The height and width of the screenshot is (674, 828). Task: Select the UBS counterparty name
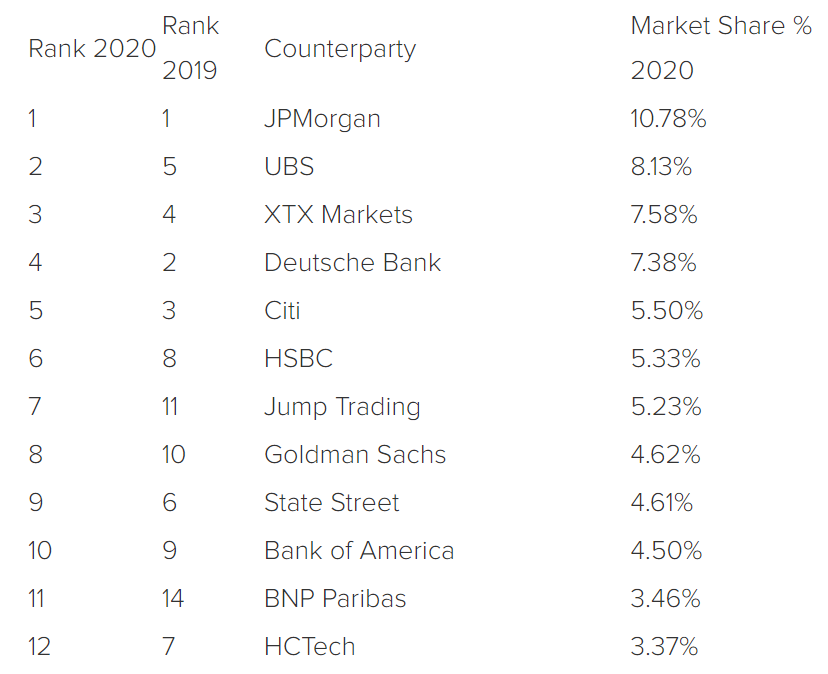(289, 167)
